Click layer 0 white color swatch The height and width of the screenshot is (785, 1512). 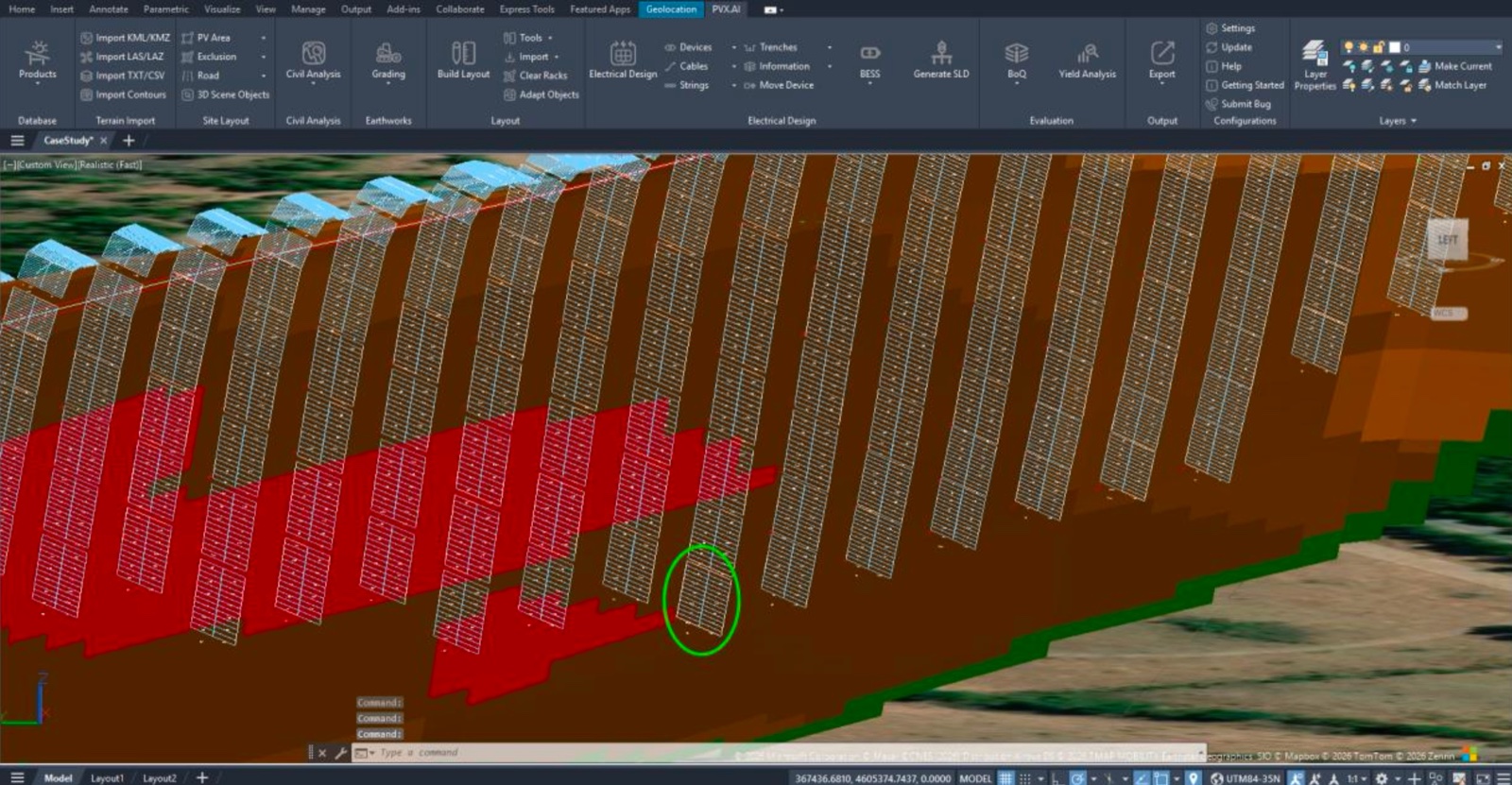(x=1394, y=47)
